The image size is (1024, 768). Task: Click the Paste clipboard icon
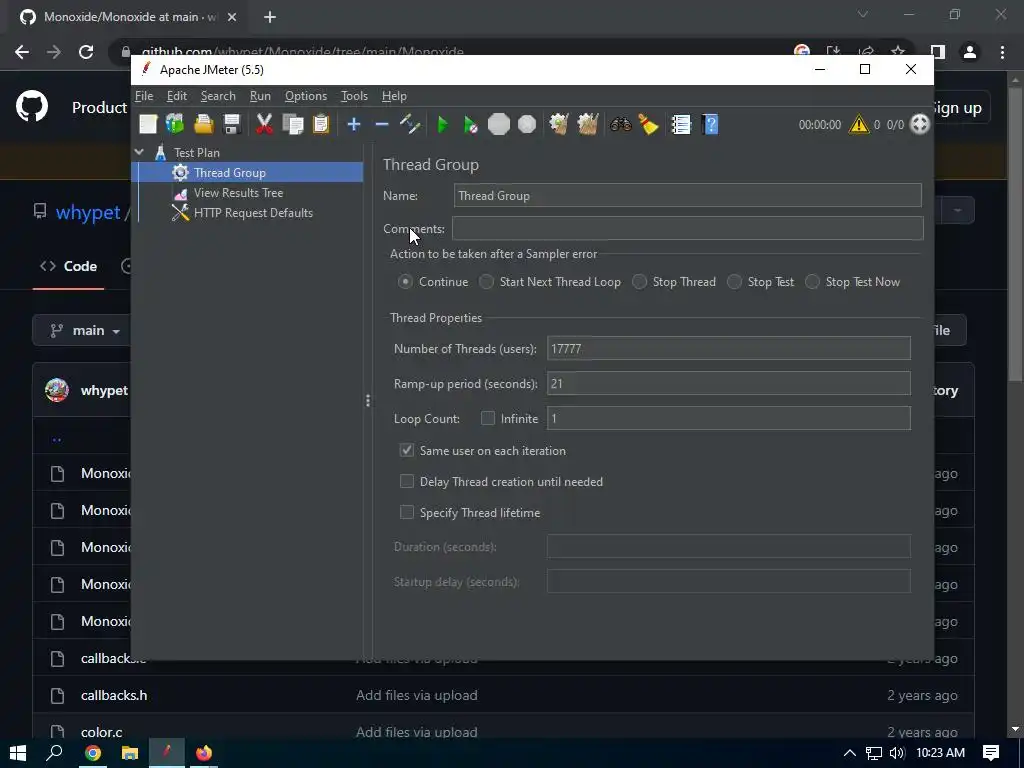click(321, 124)
